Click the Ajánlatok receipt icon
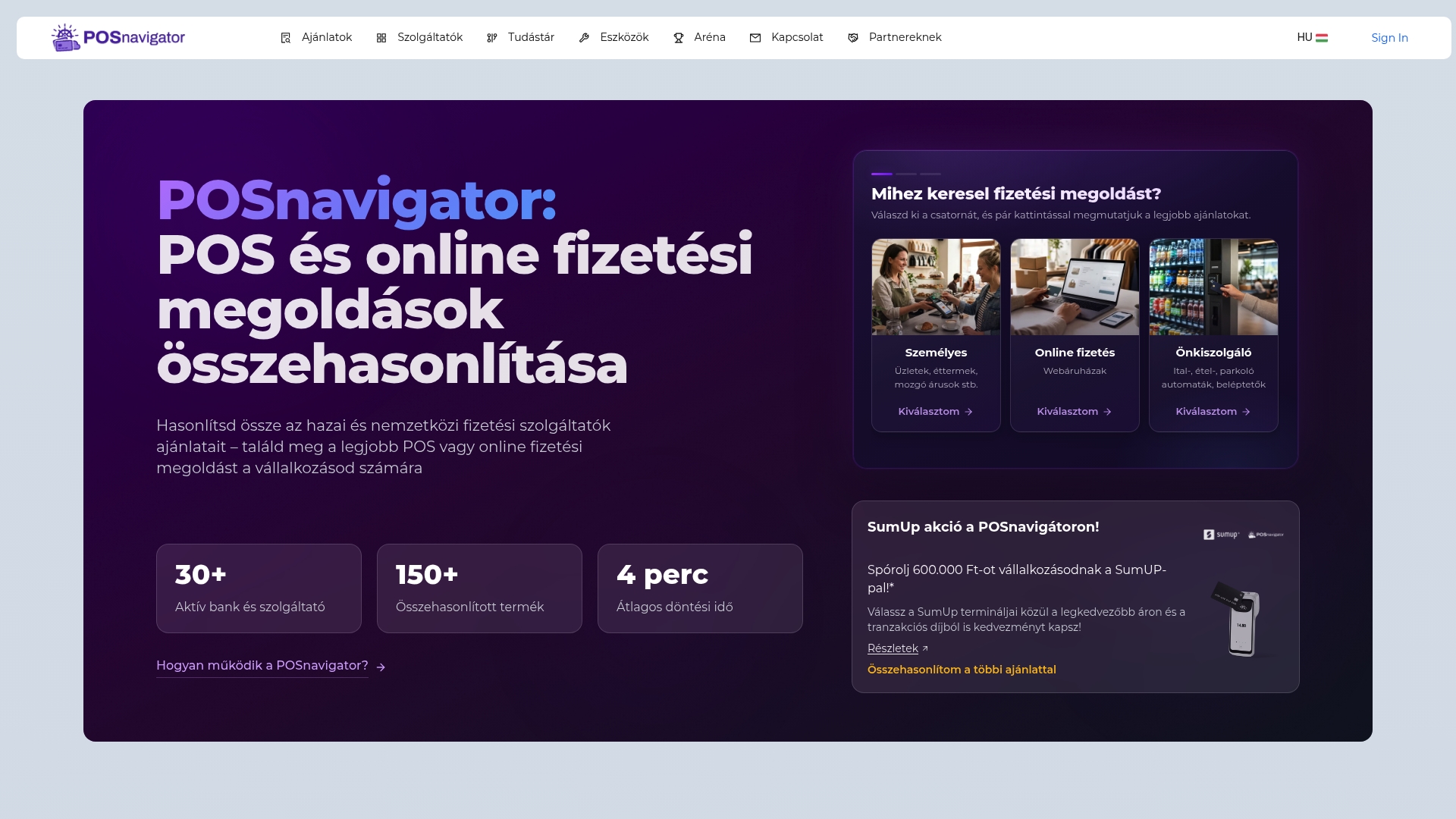Viewport: 1456px width, 819px height. 286,38
